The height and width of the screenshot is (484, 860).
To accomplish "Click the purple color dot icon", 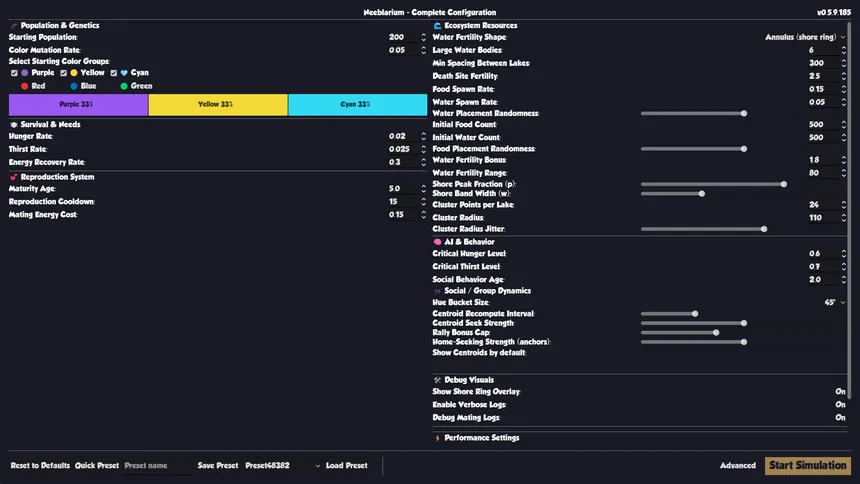I will [25, 73].
